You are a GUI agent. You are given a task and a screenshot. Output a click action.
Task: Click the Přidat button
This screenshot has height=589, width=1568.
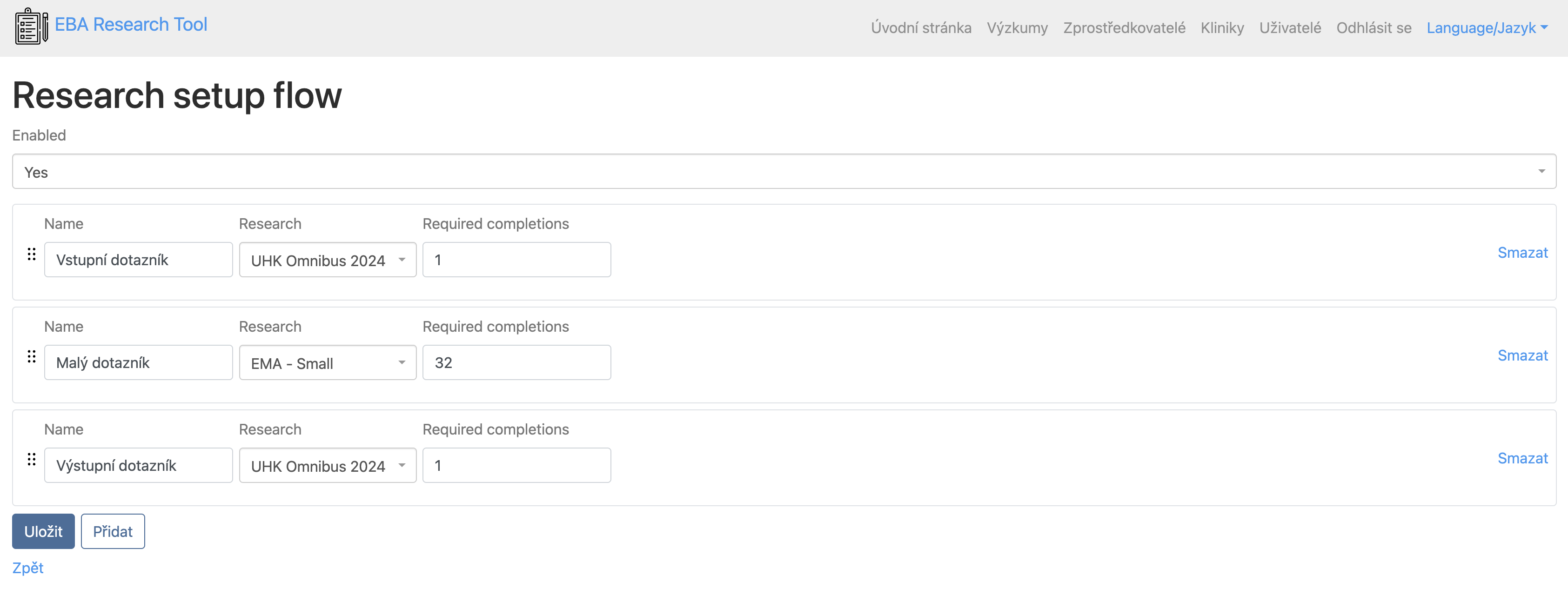pos(113,532)
